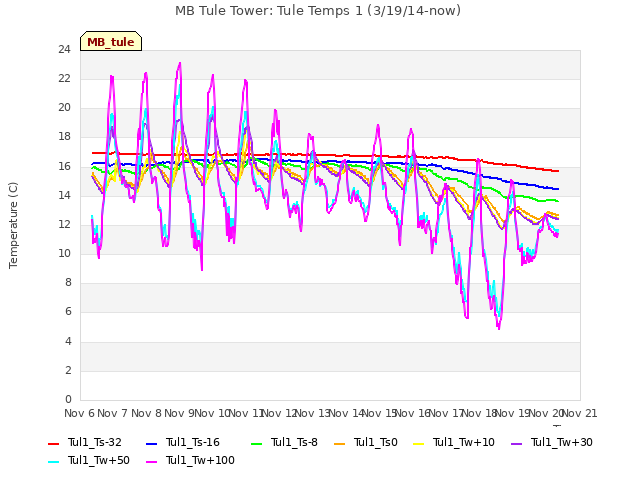The image size is (640, 480).
Task: Click the 24 y-axis tick label
Action: 64,50
